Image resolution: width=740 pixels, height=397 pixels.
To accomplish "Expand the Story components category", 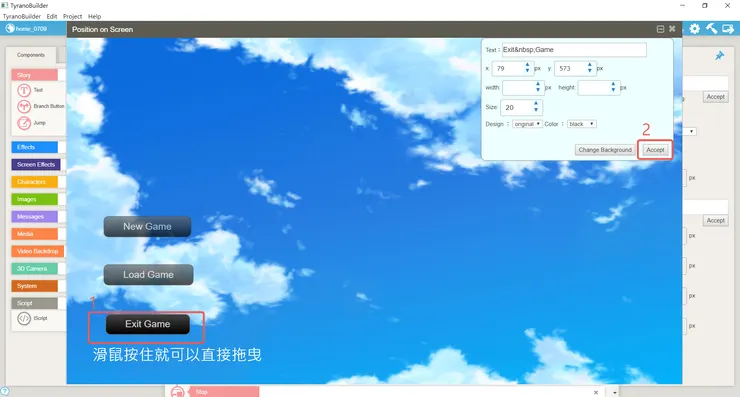I will 34,75.
